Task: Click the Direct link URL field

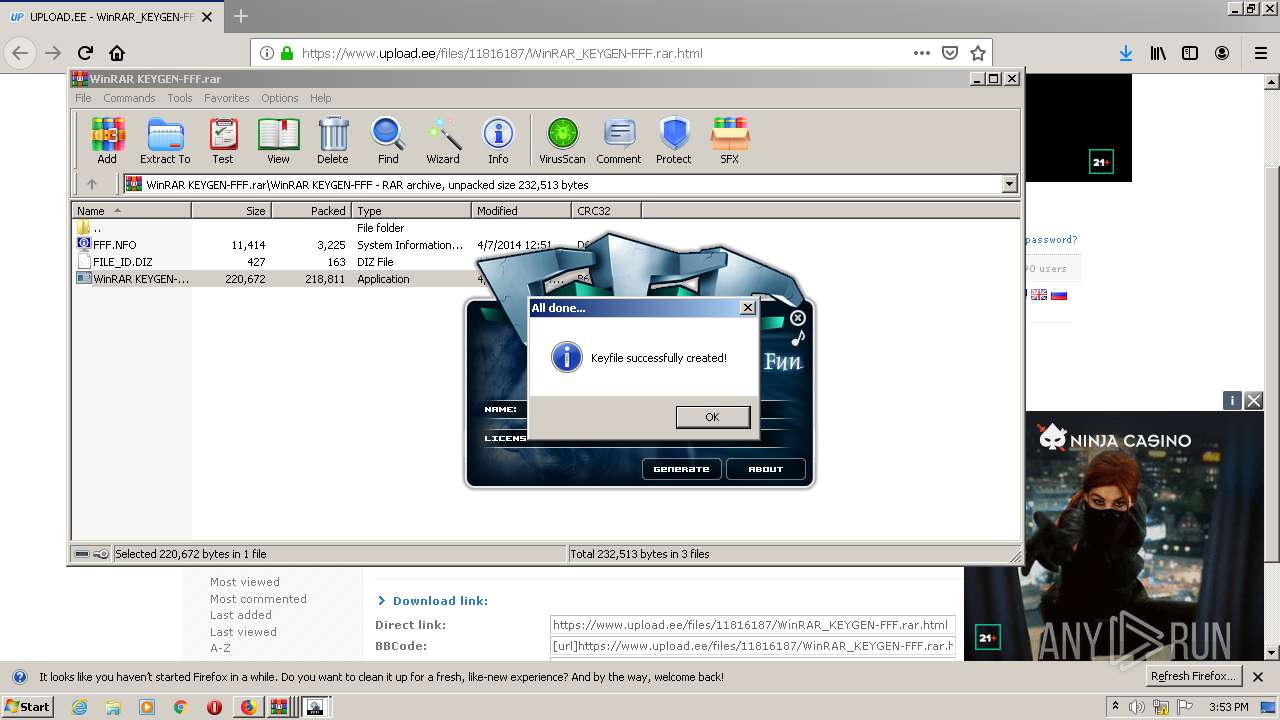Action: (x=752, y=625)
